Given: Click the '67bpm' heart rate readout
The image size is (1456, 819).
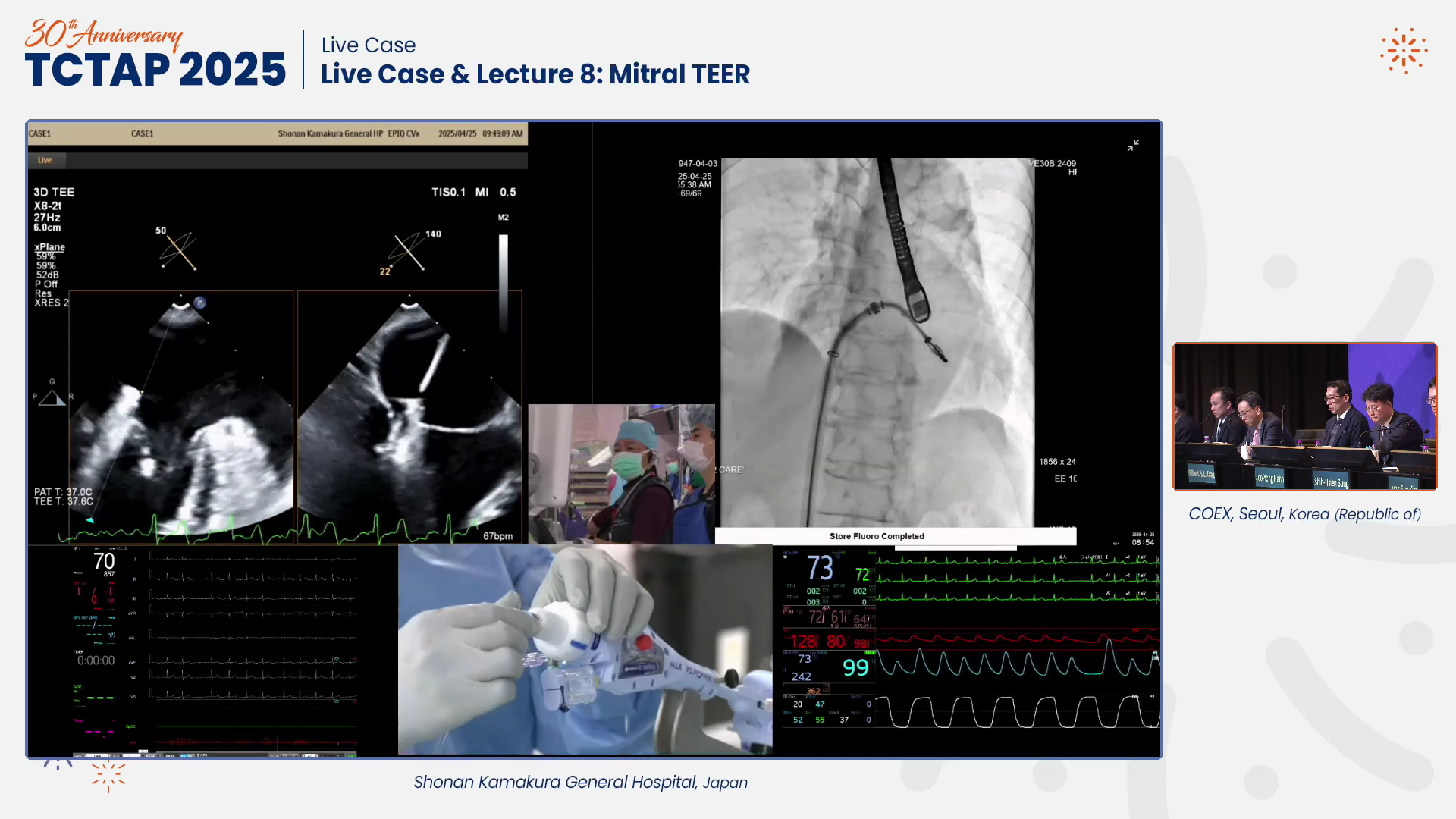Looking at the screenshot, I should [497, 536].
